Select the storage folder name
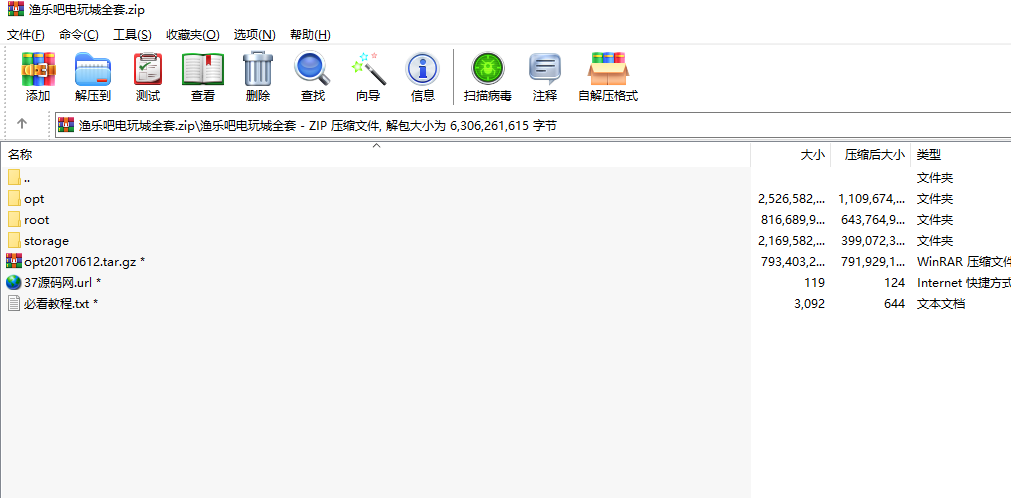The height and width of the screenshot is (498, 1011). 46,241
